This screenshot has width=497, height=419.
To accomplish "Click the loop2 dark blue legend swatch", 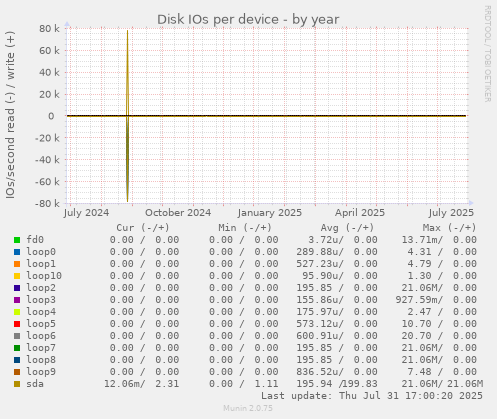I will (17, 288).
